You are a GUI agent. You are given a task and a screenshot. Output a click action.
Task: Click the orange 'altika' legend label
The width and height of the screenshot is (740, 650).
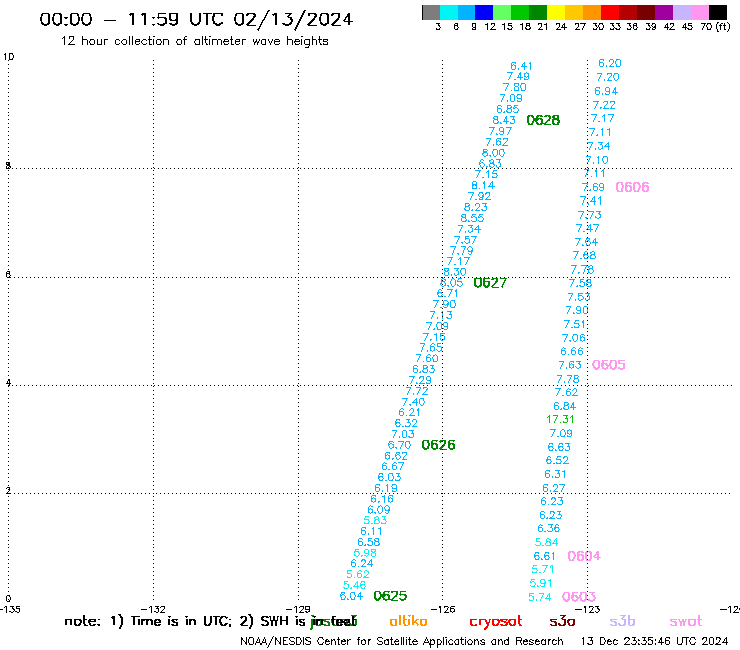coord(408,621)
